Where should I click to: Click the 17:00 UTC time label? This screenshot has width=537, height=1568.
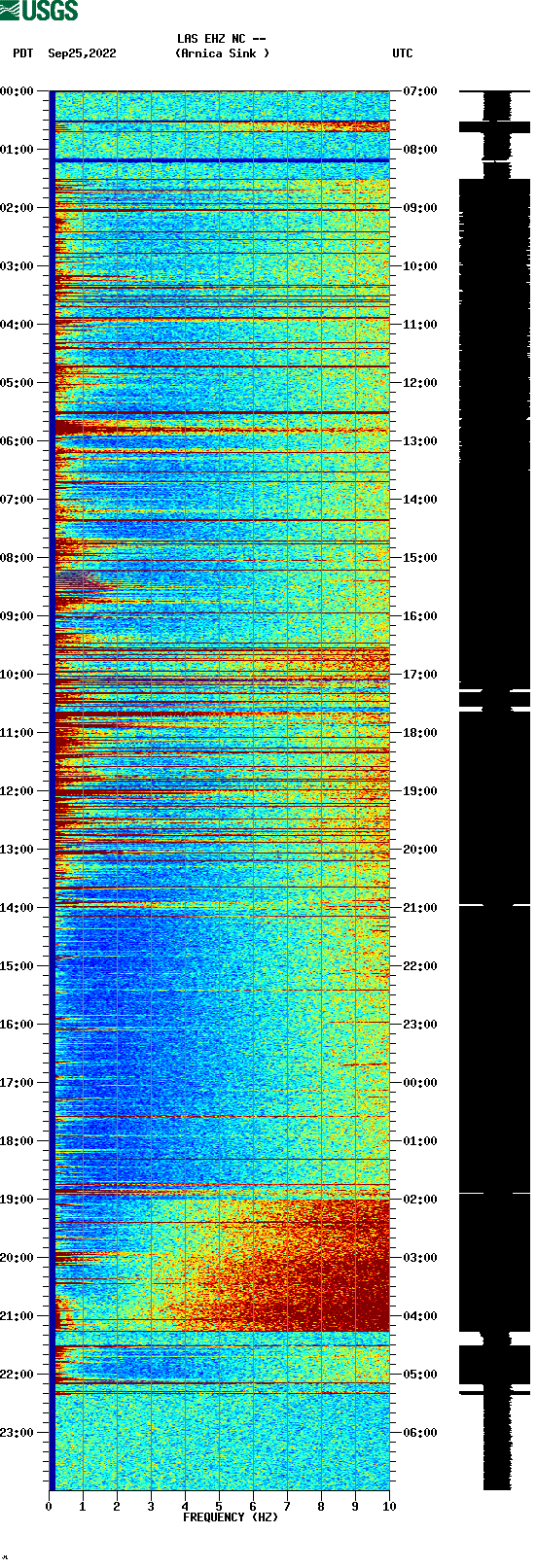click(420, 675)
